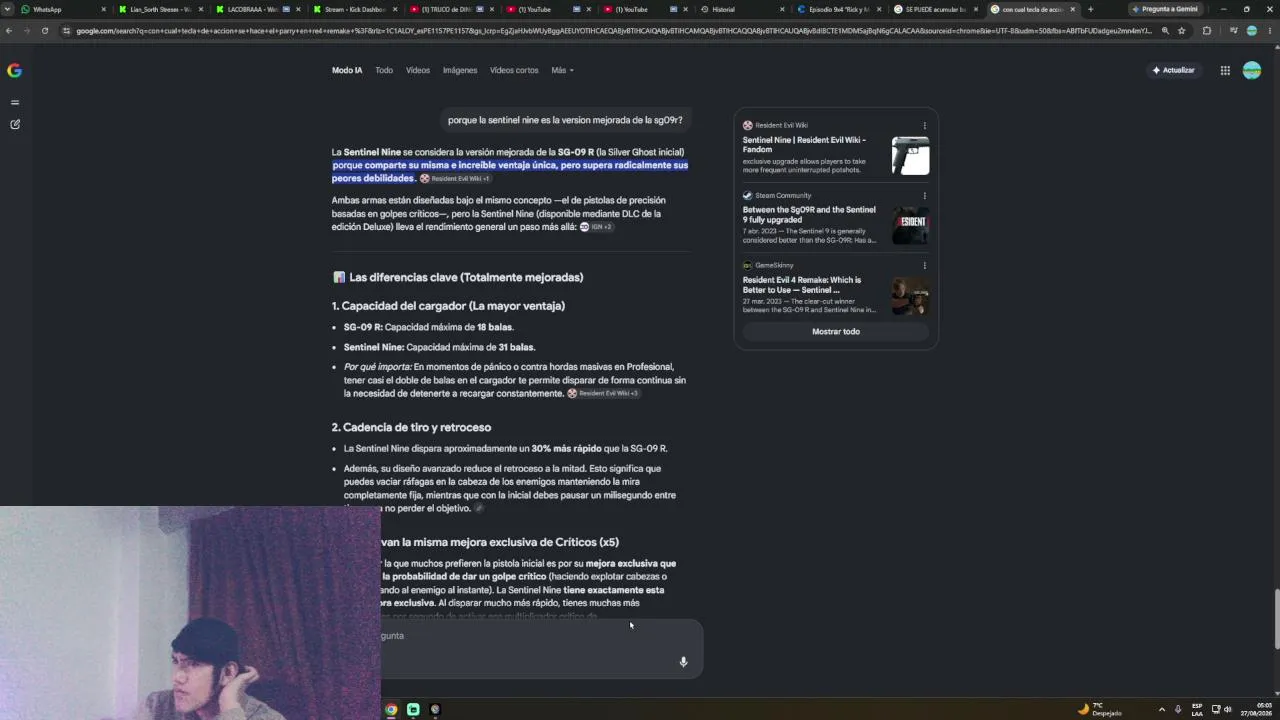
Task: Switch to the '(1) TRUCO DE DINE' YouTube tab
Action: point(449,9)
